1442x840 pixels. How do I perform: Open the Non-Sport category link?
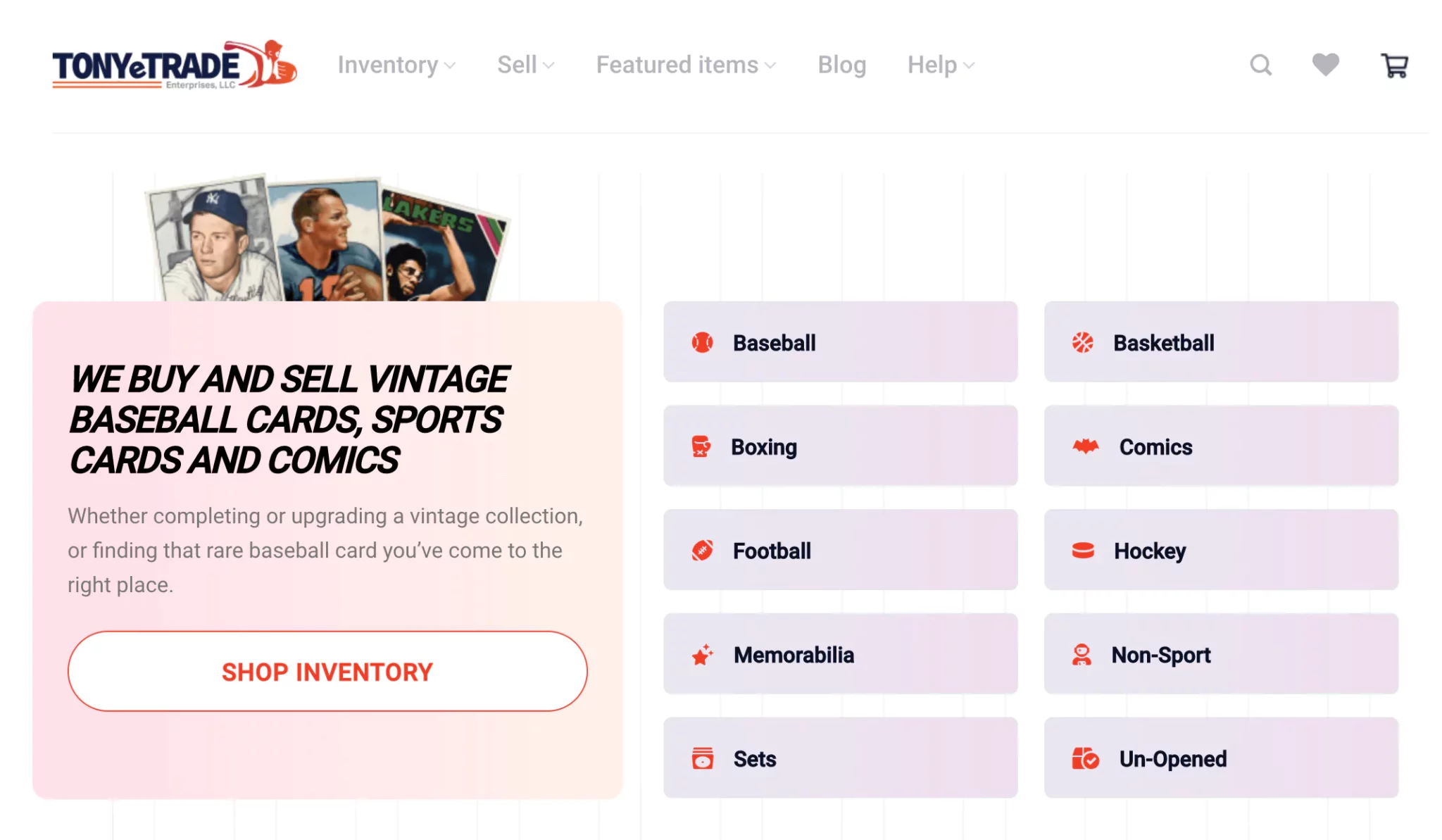tap(1221, 653)
